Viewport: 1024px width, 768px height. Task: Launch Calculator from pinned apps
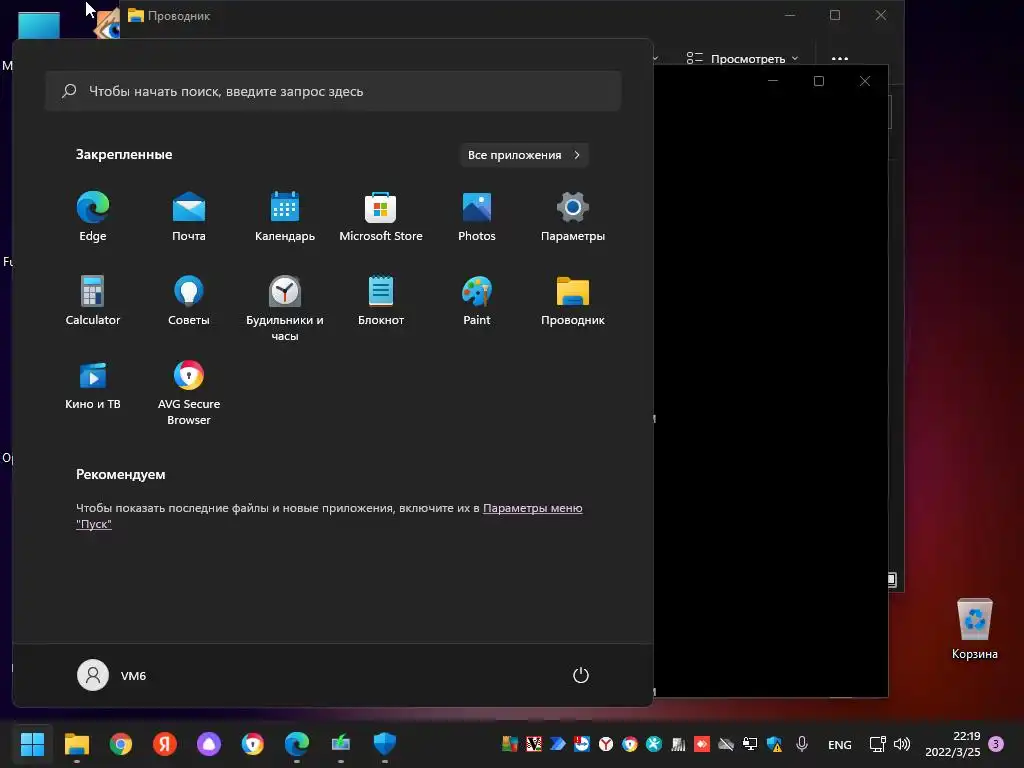click(x=93, y=301)
